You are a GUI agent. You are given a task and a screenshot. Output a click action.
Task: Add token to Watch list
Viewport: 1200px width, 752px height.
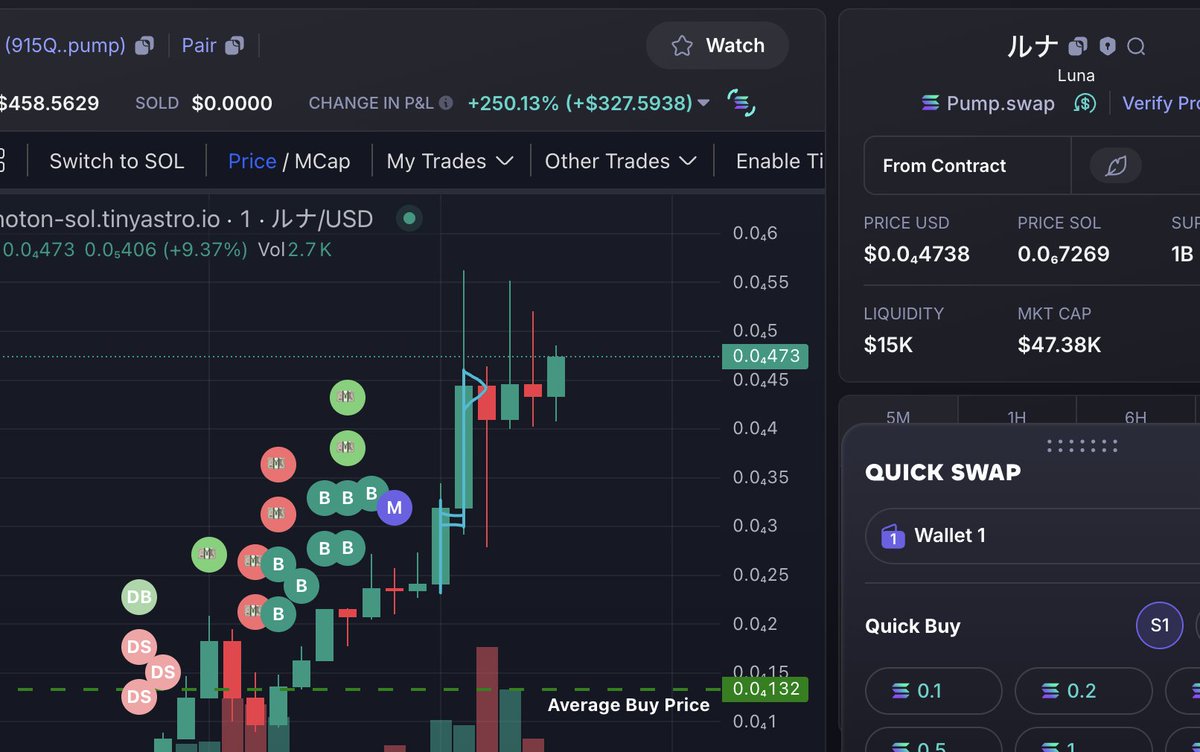(717, 45)
